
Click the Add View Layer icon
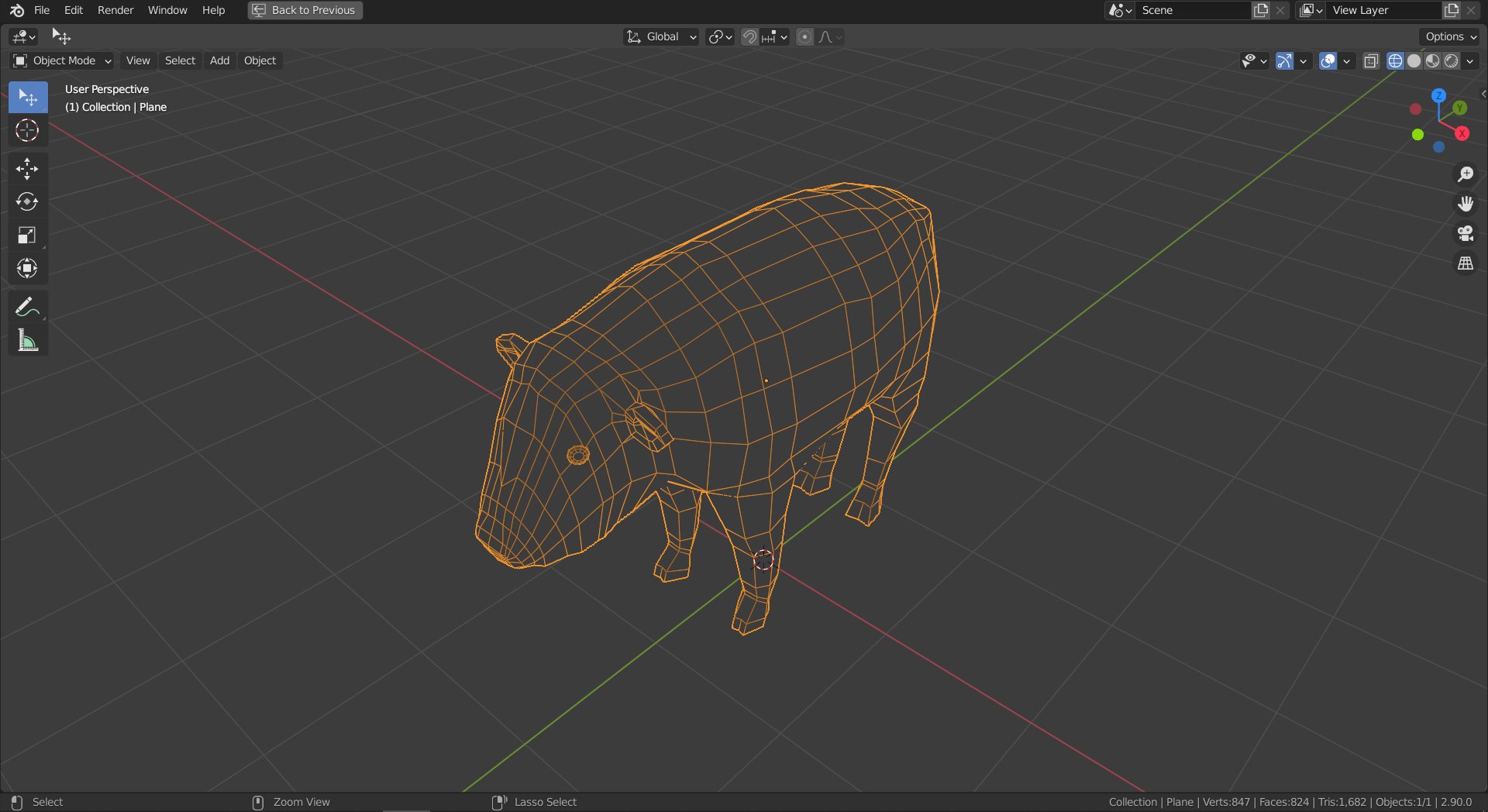pyautogui.click(x=1452, y=10)
